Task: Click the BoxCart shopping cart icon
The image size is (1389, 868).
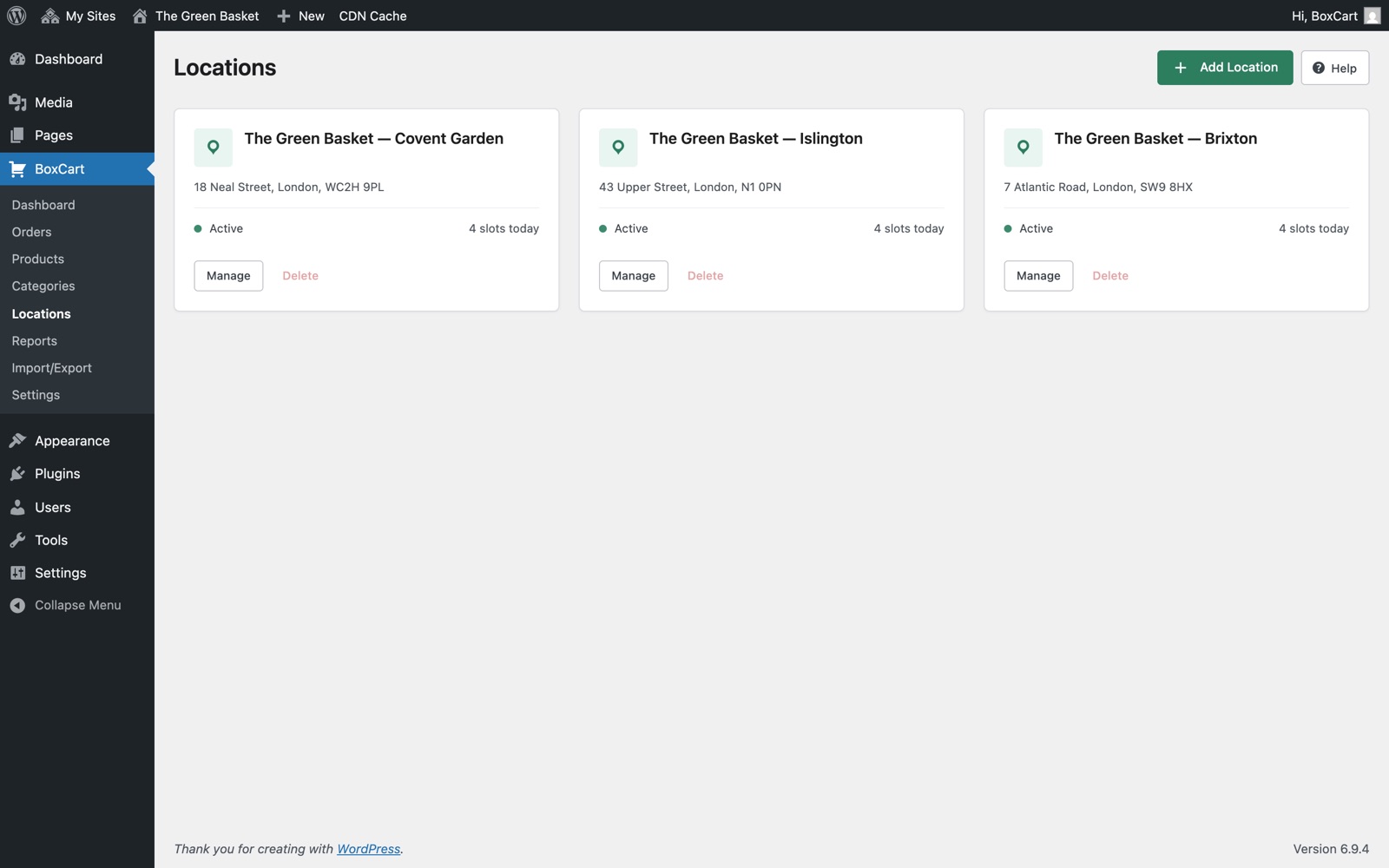Action: [17, 169]
